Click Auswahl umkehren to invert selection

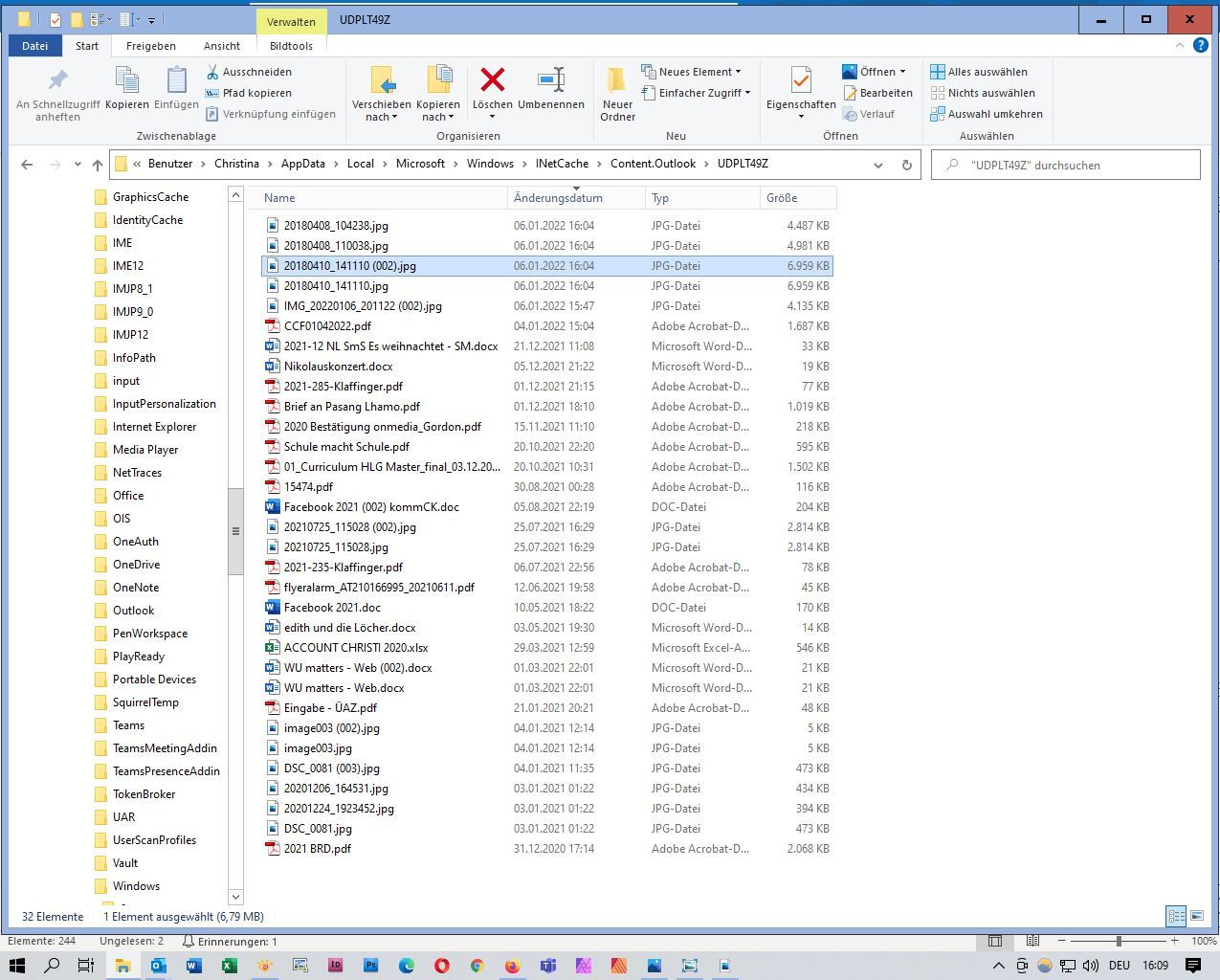pos(987,114)
